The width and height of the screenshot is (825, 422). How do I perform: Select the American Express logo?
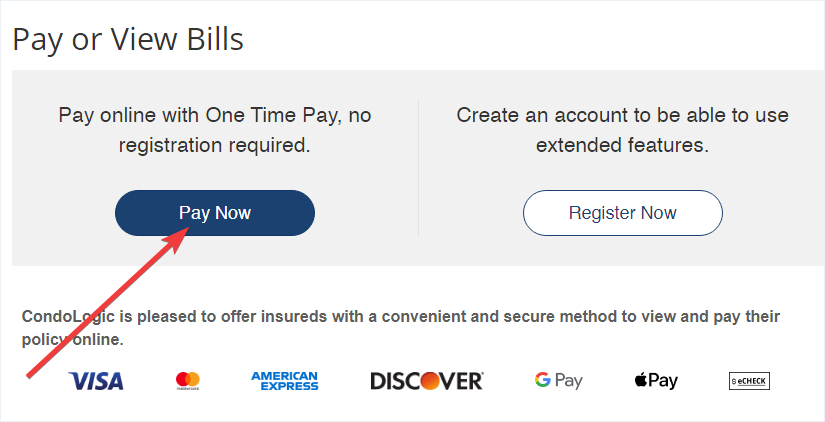pos(285,380)
